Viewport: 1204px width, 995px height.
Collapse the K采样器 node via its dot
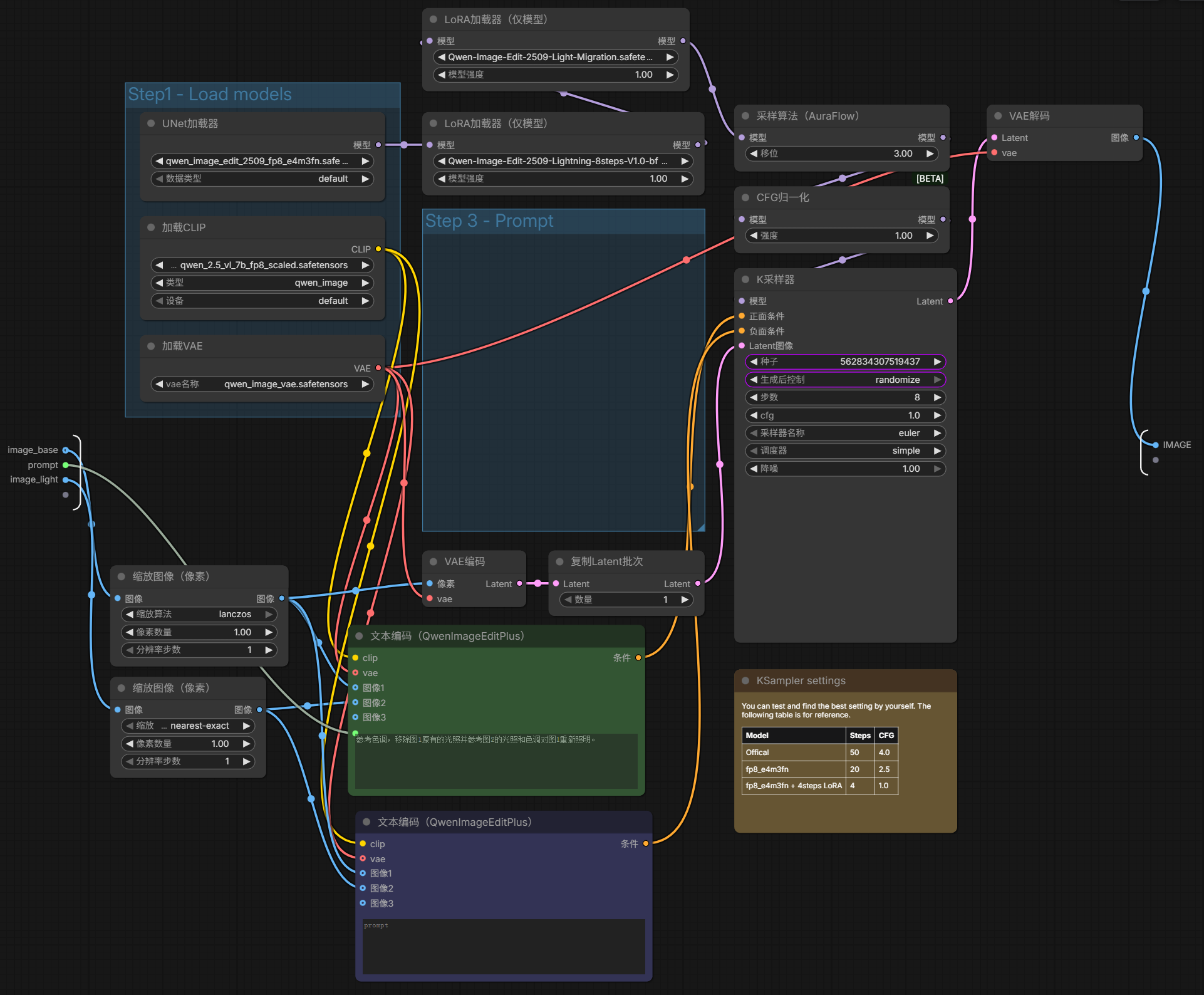[x=745, y=279]
